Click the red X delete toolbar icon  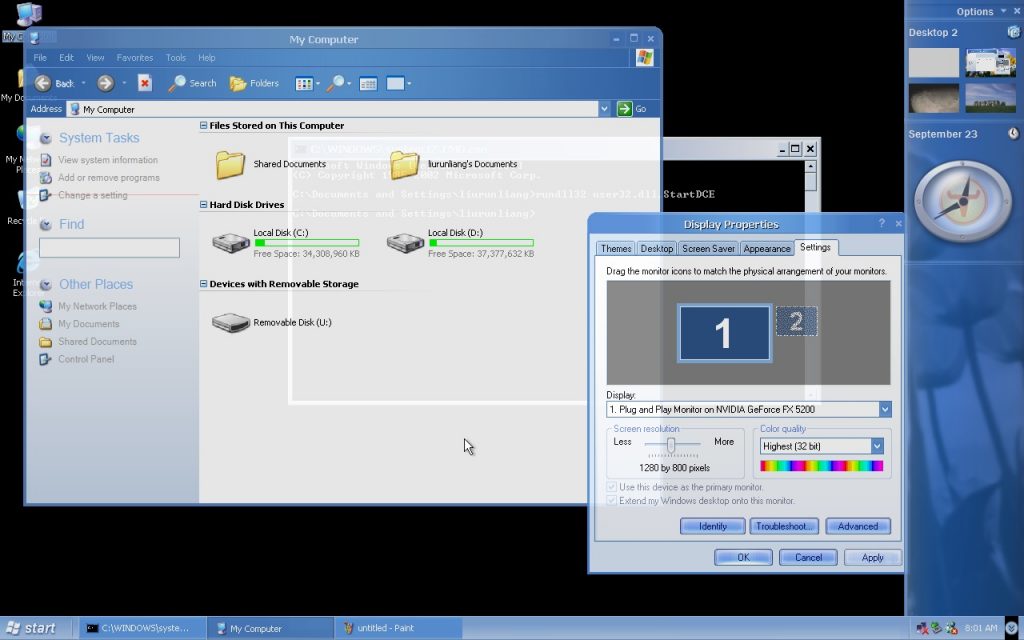[x=145, y=83]
